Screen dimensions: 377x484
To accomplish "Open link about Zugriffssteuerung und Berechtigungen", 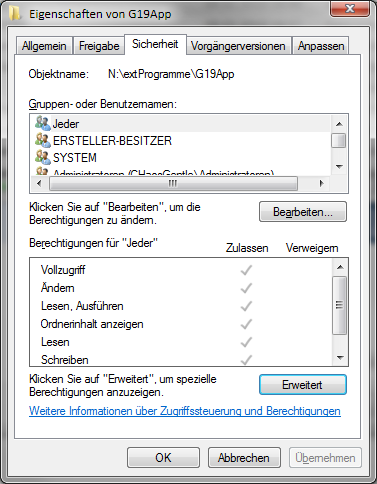I will pyautogui.click(x=185, y=411).
